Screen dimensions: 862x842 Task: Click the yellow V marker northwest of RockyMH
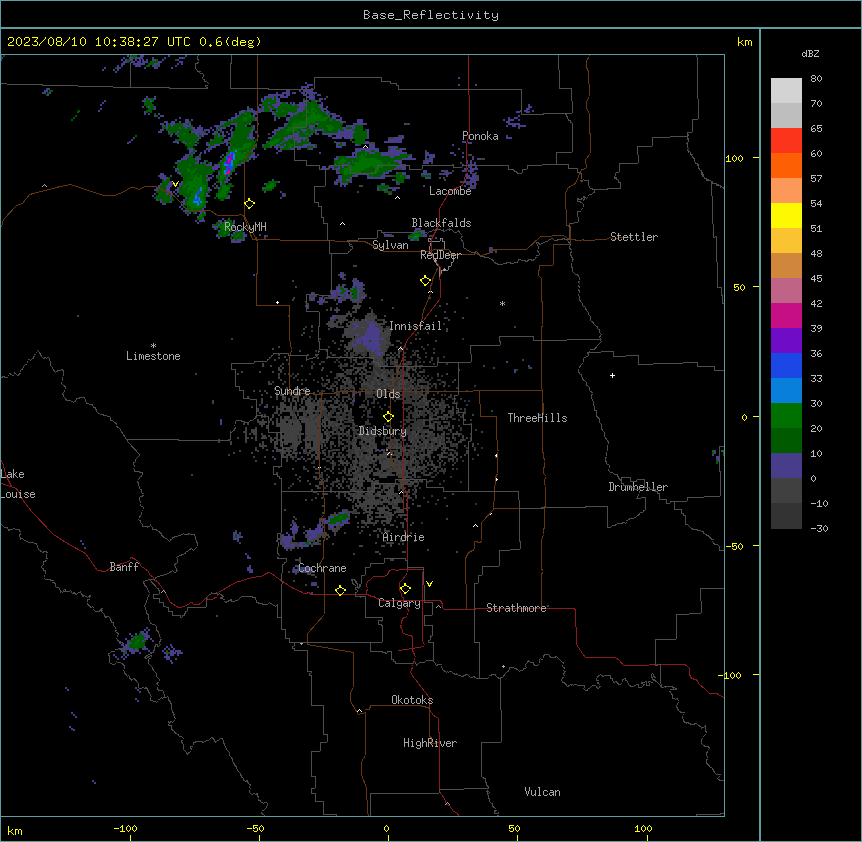pos(175,184)
